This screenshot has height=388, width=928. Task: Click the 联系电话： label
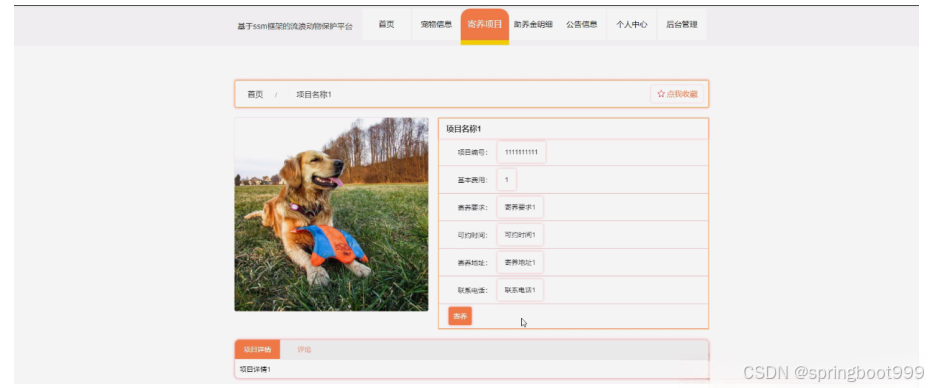(472, 290)
